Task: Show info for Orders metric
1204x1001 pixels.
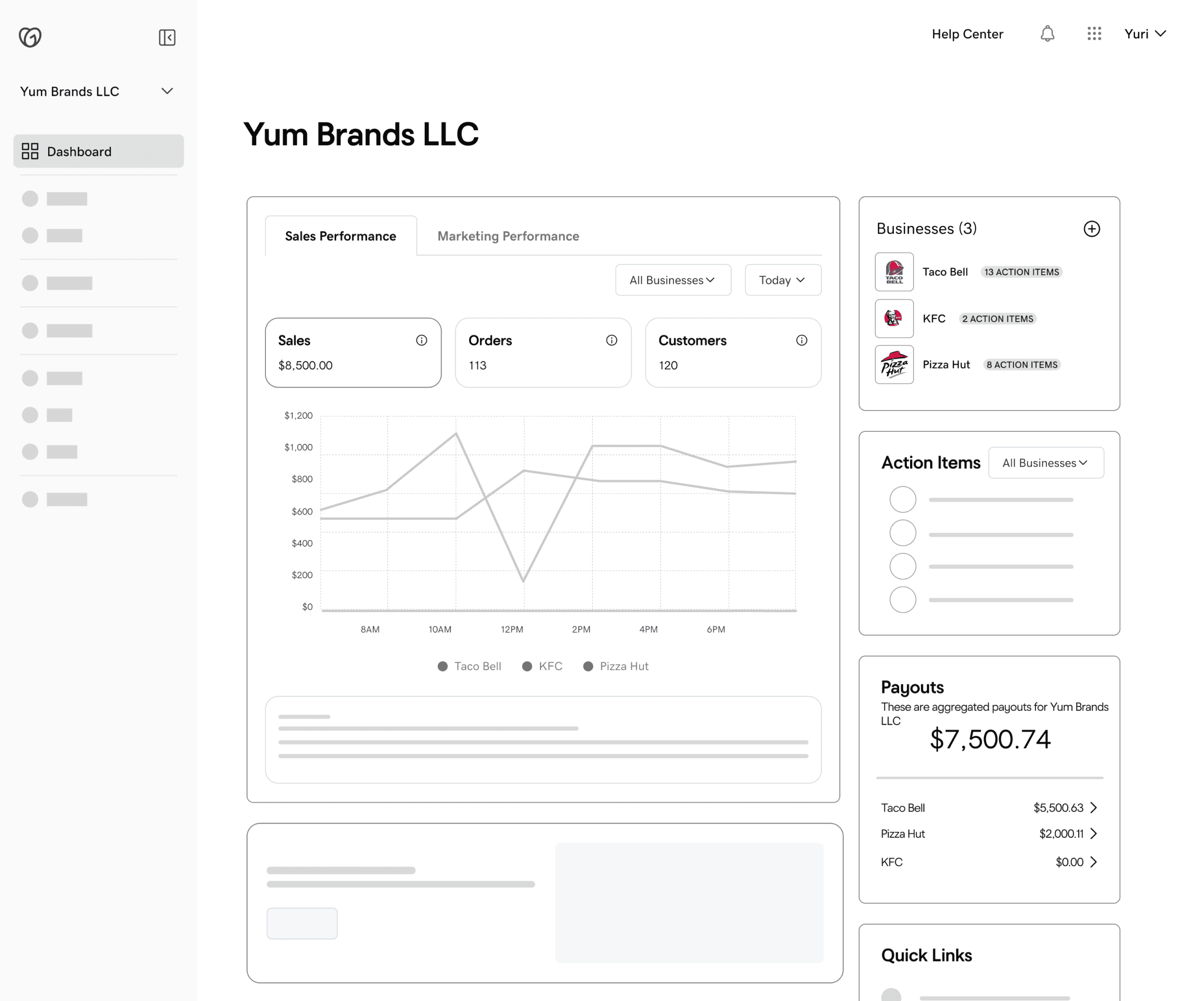Action: pos(611,341)
